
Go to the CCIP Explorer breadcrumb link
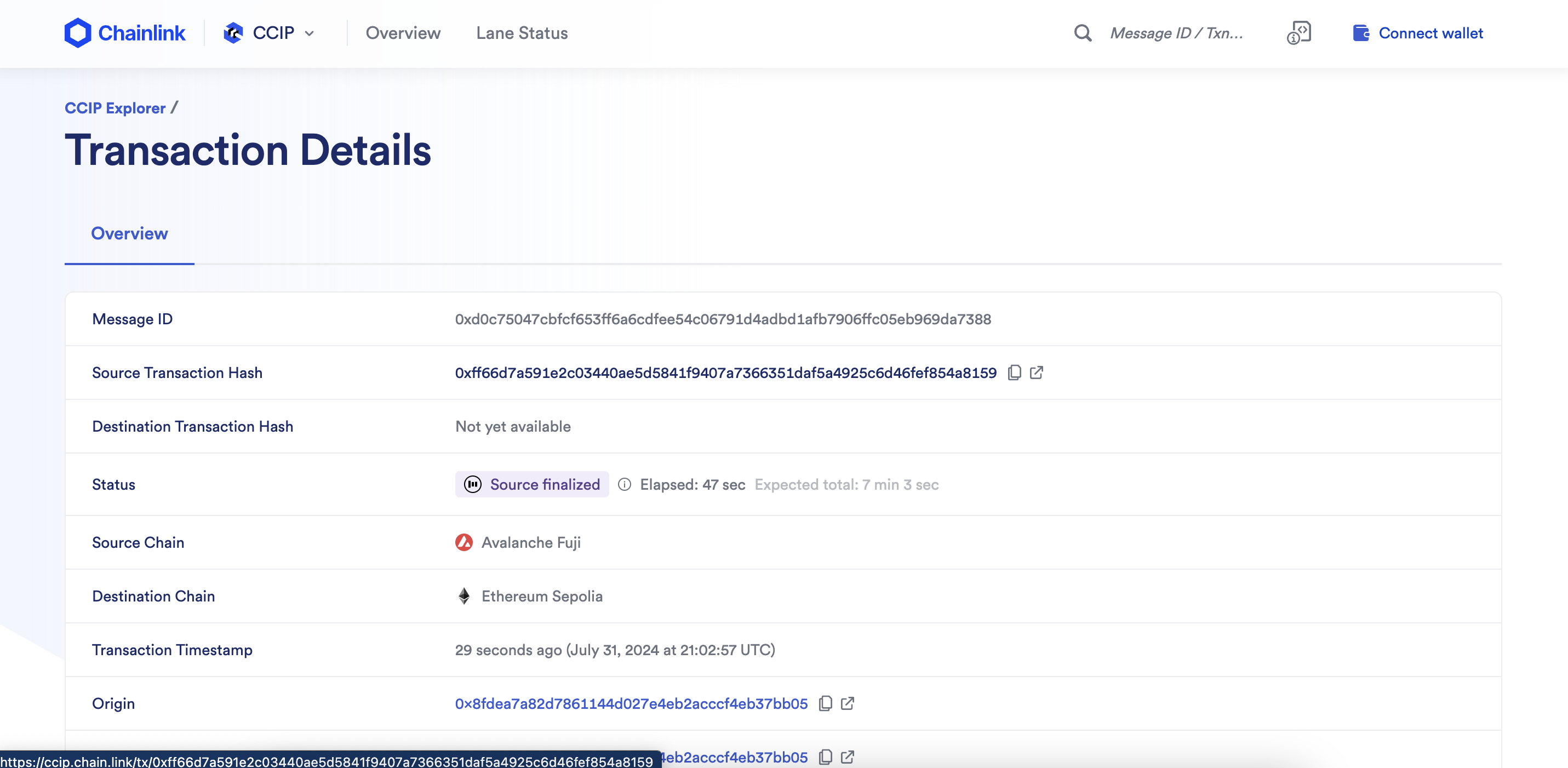115,108
